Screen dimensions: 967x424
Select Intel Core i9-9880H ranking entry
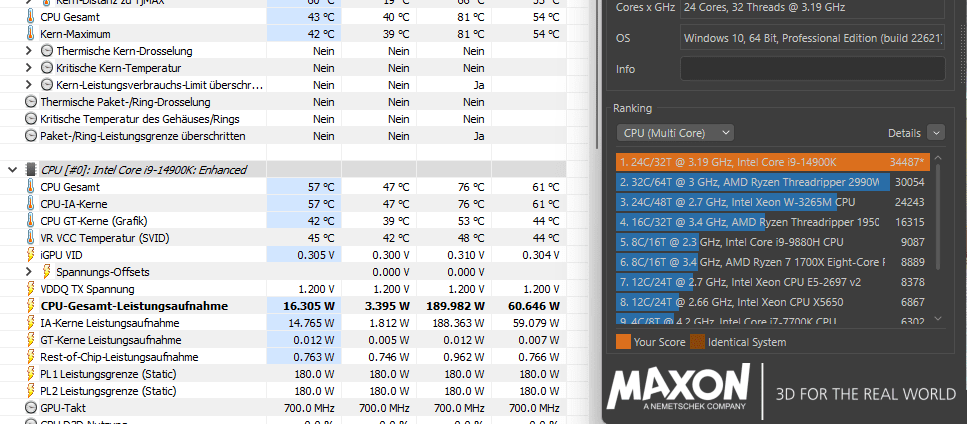[773, 242]
